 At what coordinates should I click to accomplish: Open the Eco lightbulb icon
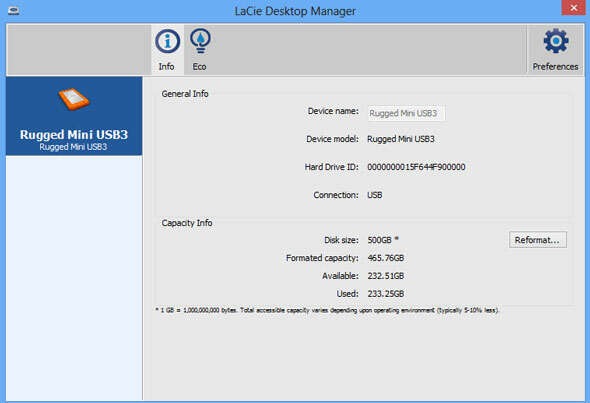200,40
